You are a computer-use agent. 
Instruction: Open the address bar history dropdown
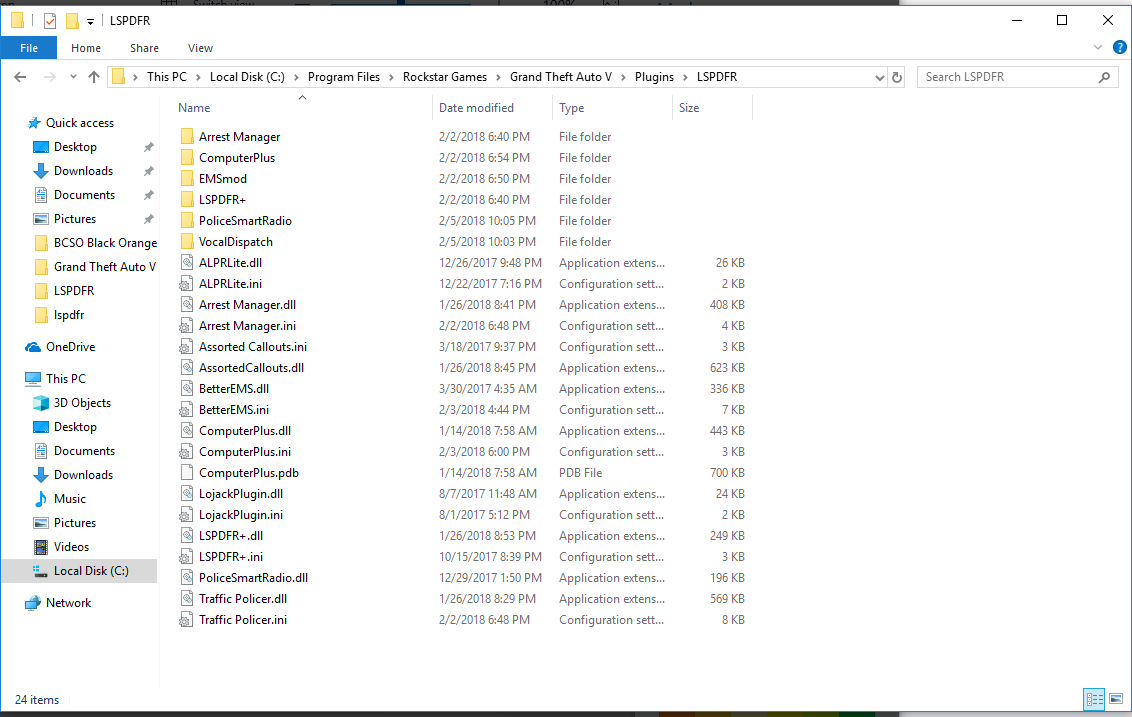(x=879, y=77)
